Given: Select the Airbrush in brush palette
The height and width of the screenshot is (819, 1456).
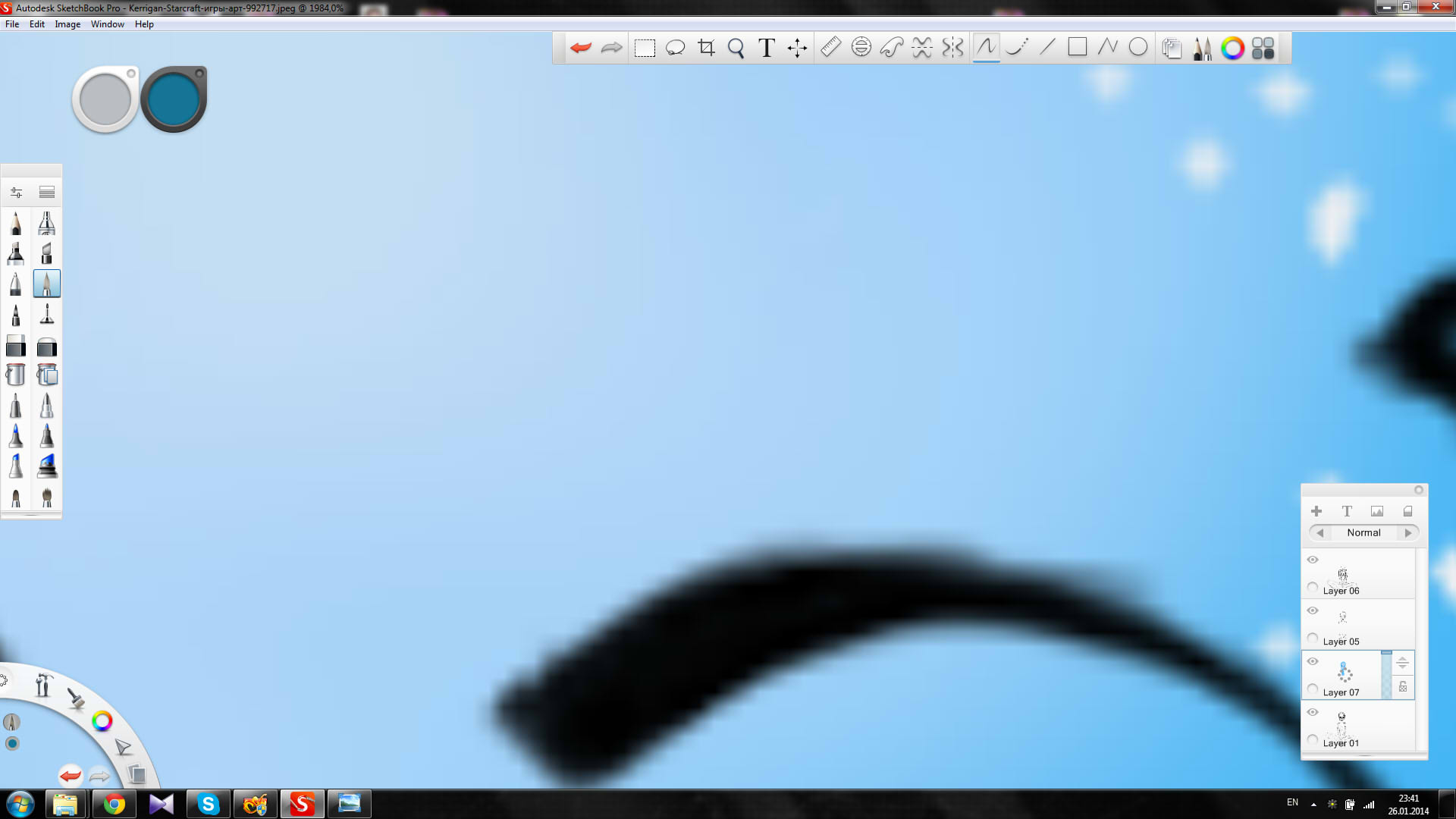Looking at the screenshot, I should [47, 223].
